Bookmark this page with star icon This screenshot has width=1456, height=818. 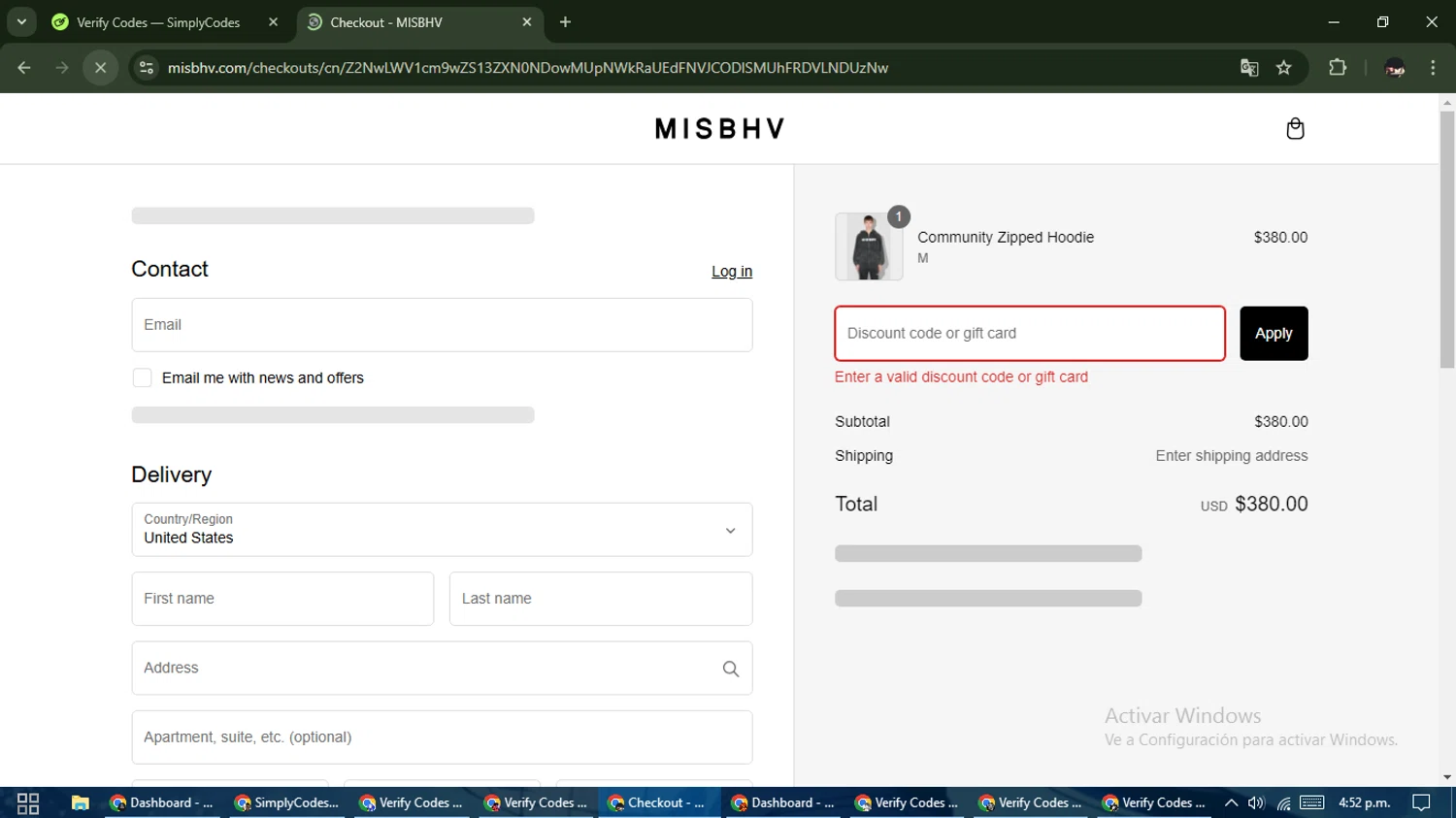1284,68
